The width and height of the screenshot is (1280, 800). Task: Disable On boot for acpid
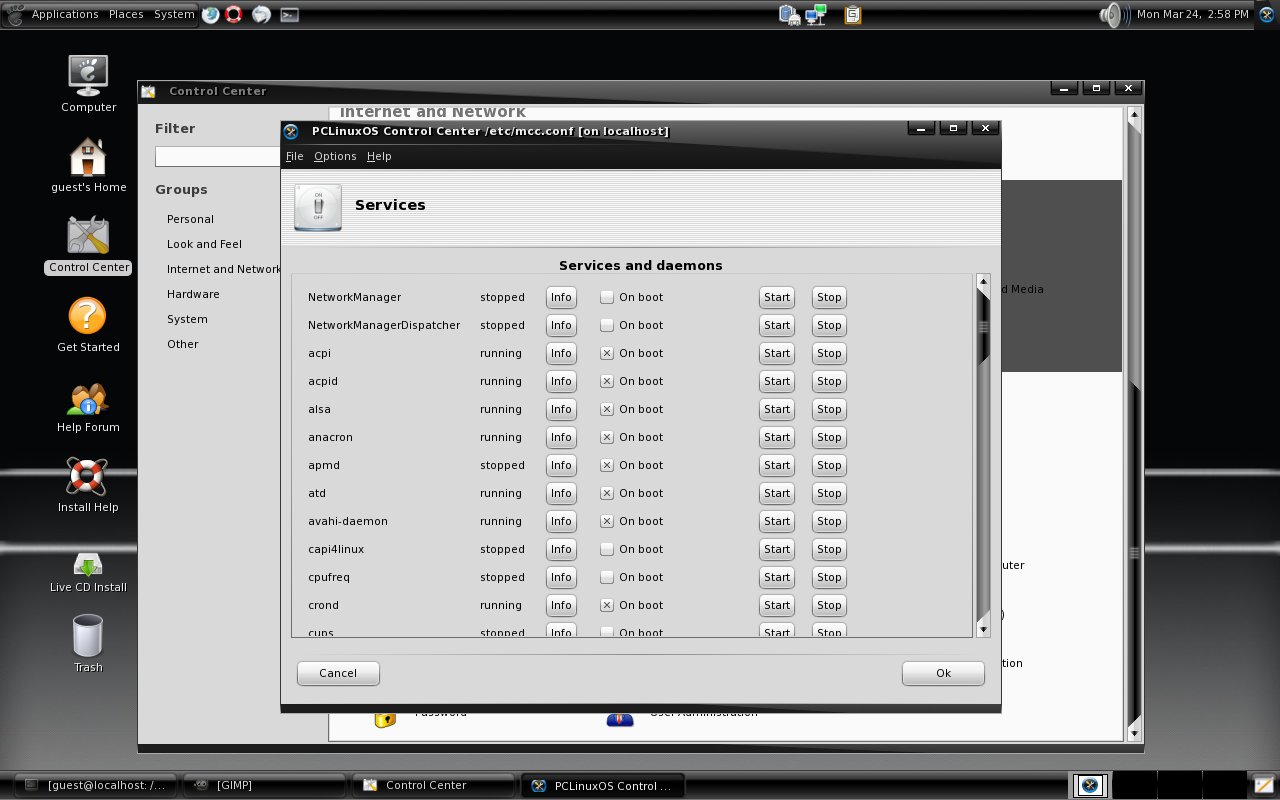pos(607,381)
